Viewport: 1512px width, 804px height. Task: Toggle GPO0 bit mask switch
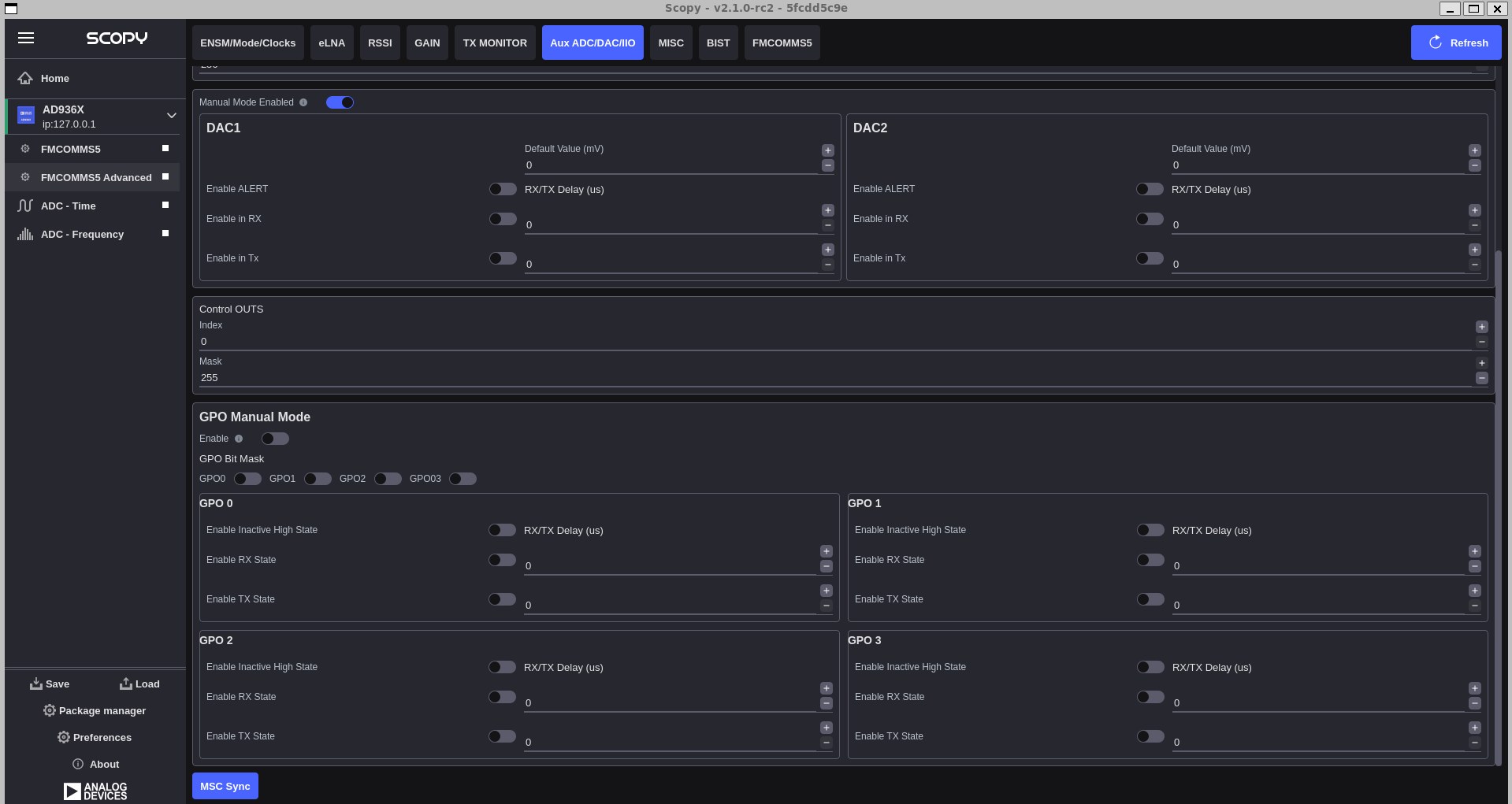click(247, 479)
